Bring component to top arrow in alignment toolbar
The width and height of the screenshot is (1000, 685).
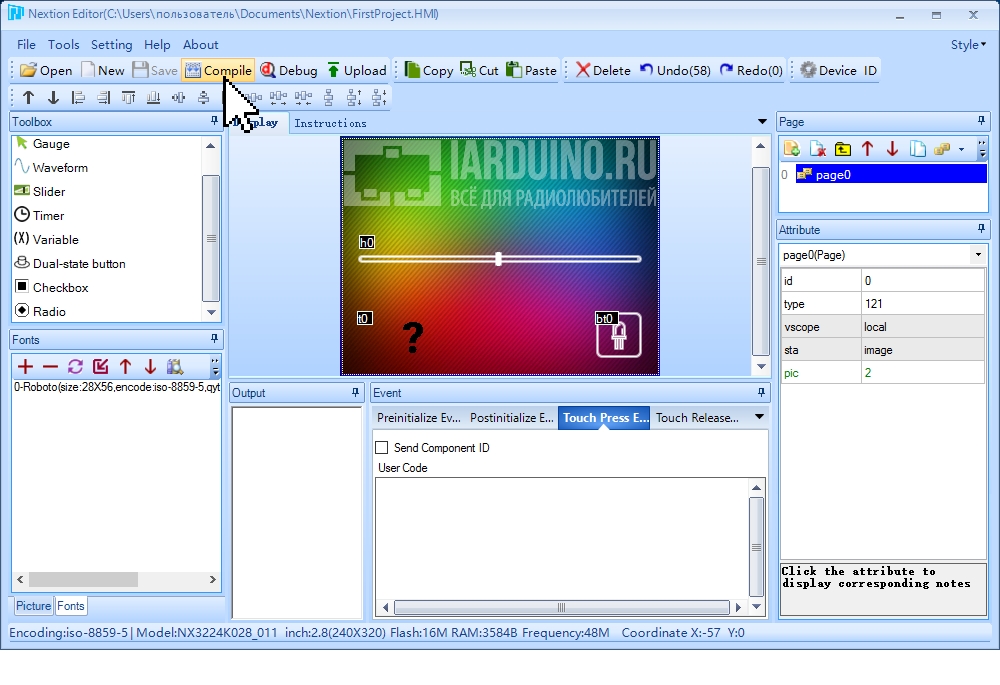(28, 97)
